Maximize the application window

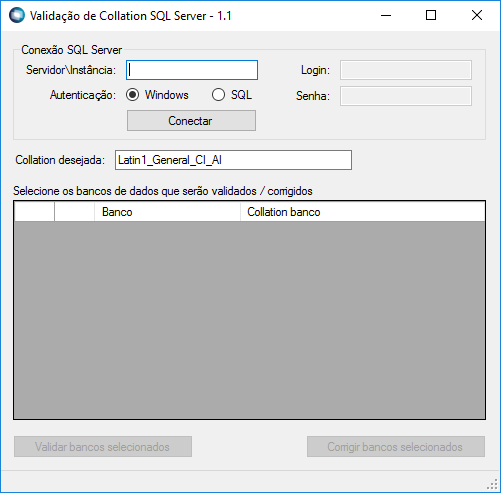[431, 15]
